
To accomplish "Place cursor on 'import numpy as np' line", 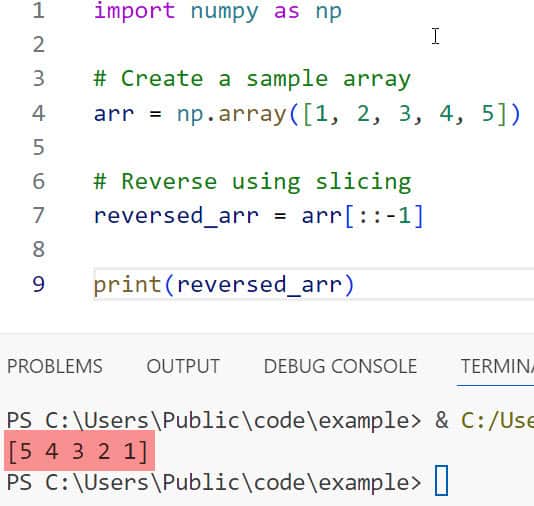I will pos(218,12).
